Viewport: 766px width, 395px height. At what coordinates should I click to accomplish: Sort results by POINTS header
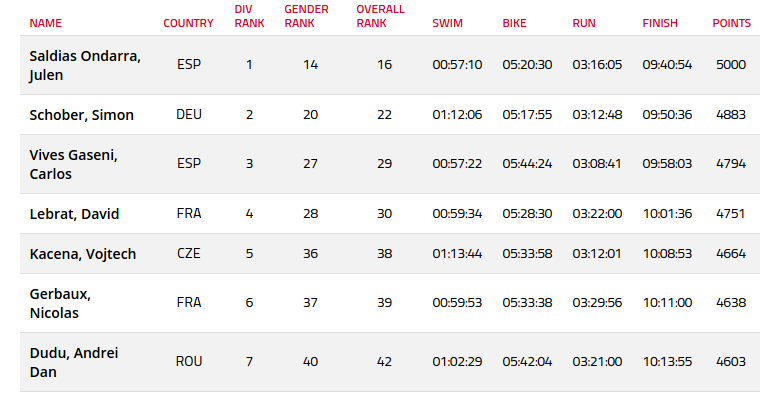(731, 23)
